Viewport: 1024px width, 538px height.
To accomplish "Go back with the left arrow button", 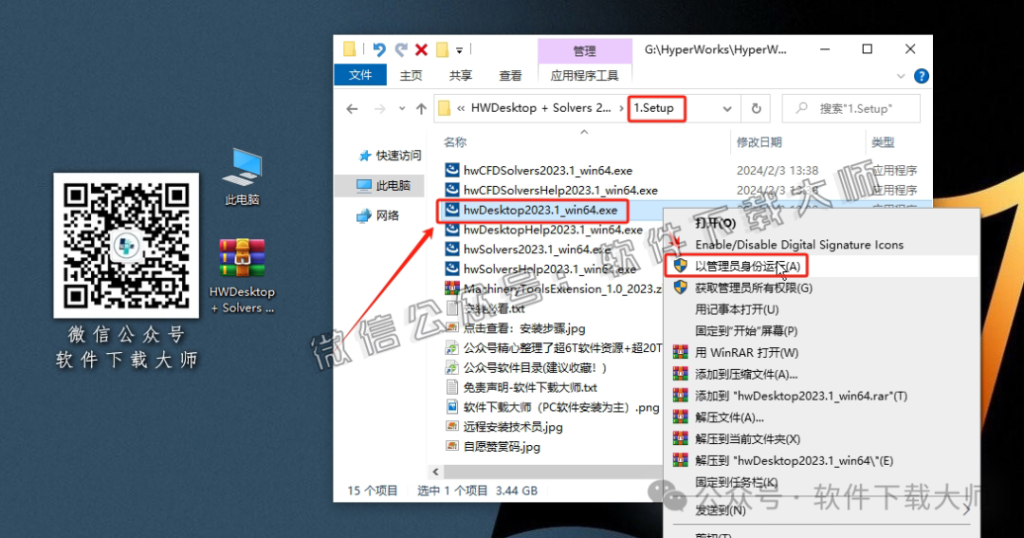I will click(x=352, y=109).
